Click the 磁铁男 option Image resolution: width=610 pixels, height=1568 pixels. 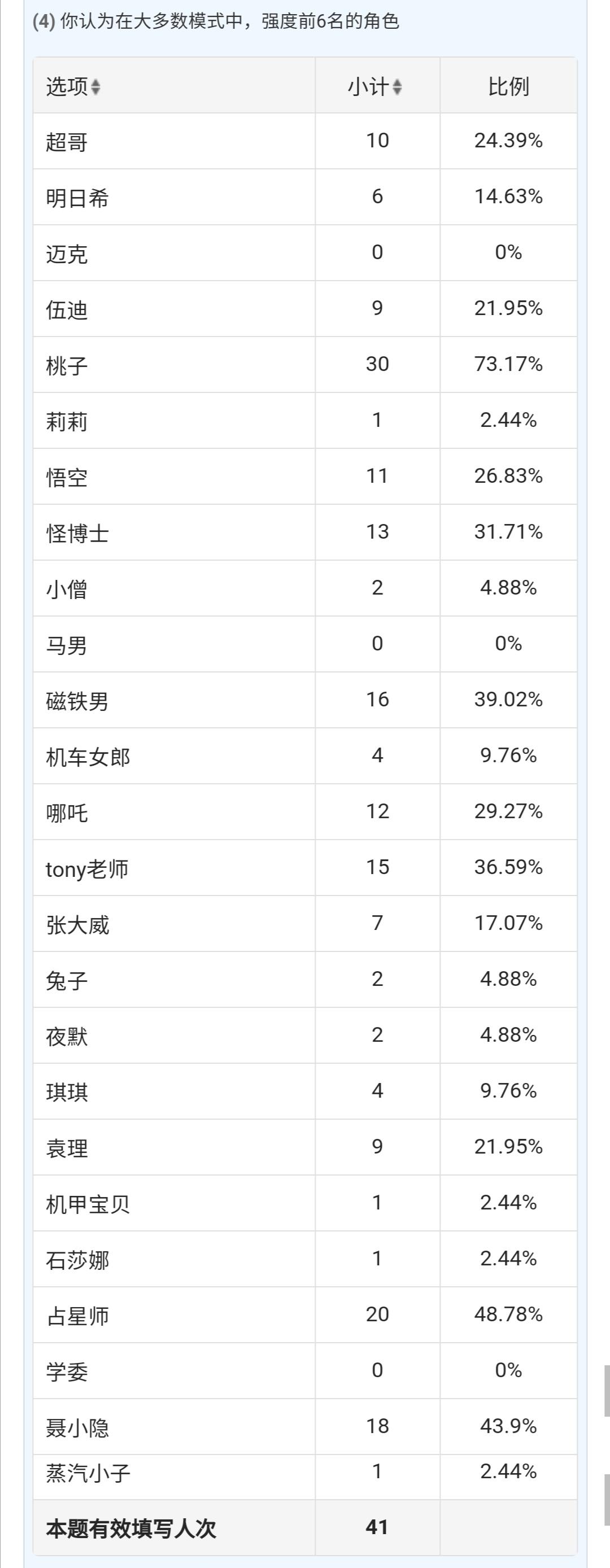pos(77,701)
